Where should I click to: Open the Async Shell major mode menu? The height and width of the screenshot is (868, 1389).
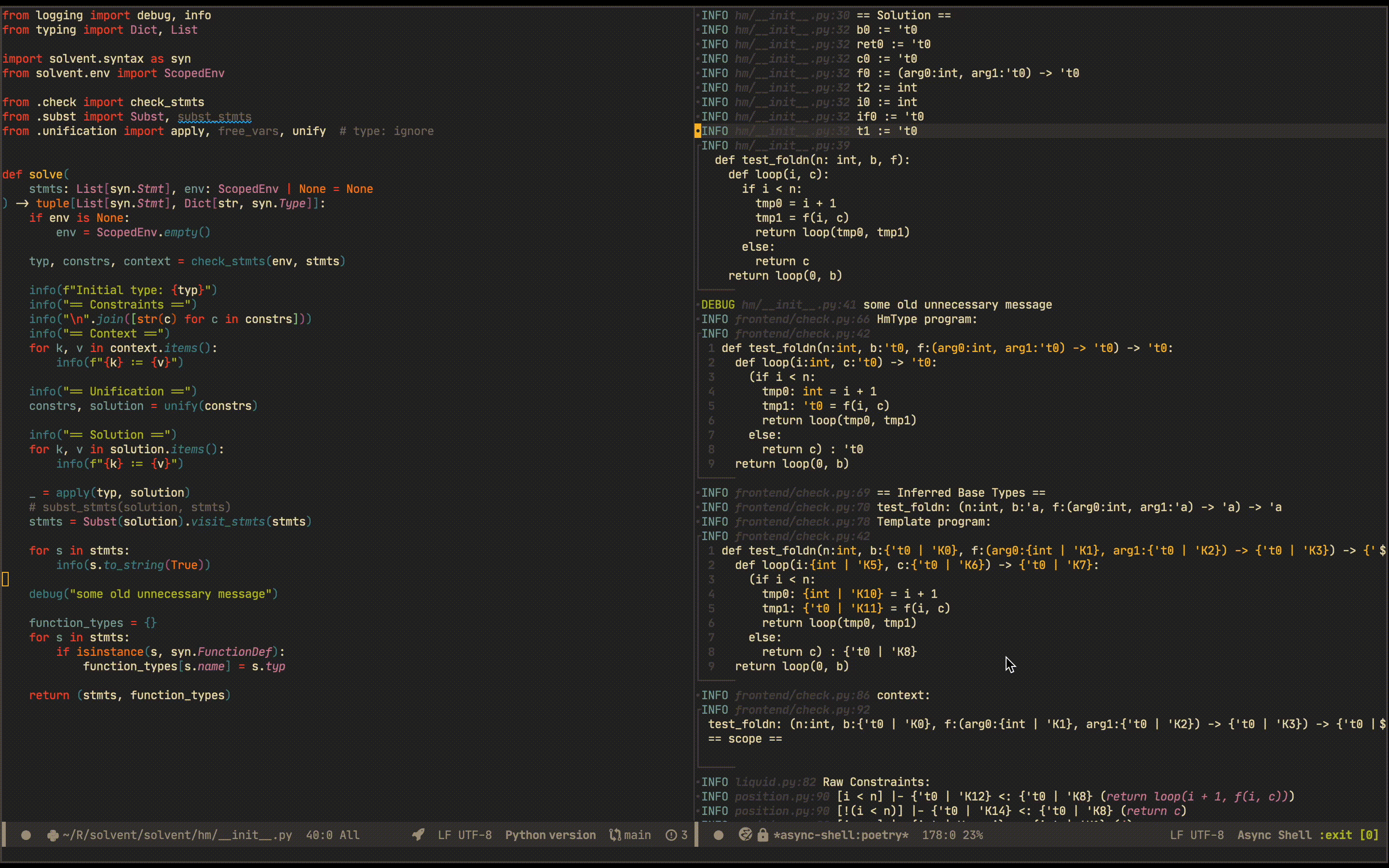(x=1274, y=835)
